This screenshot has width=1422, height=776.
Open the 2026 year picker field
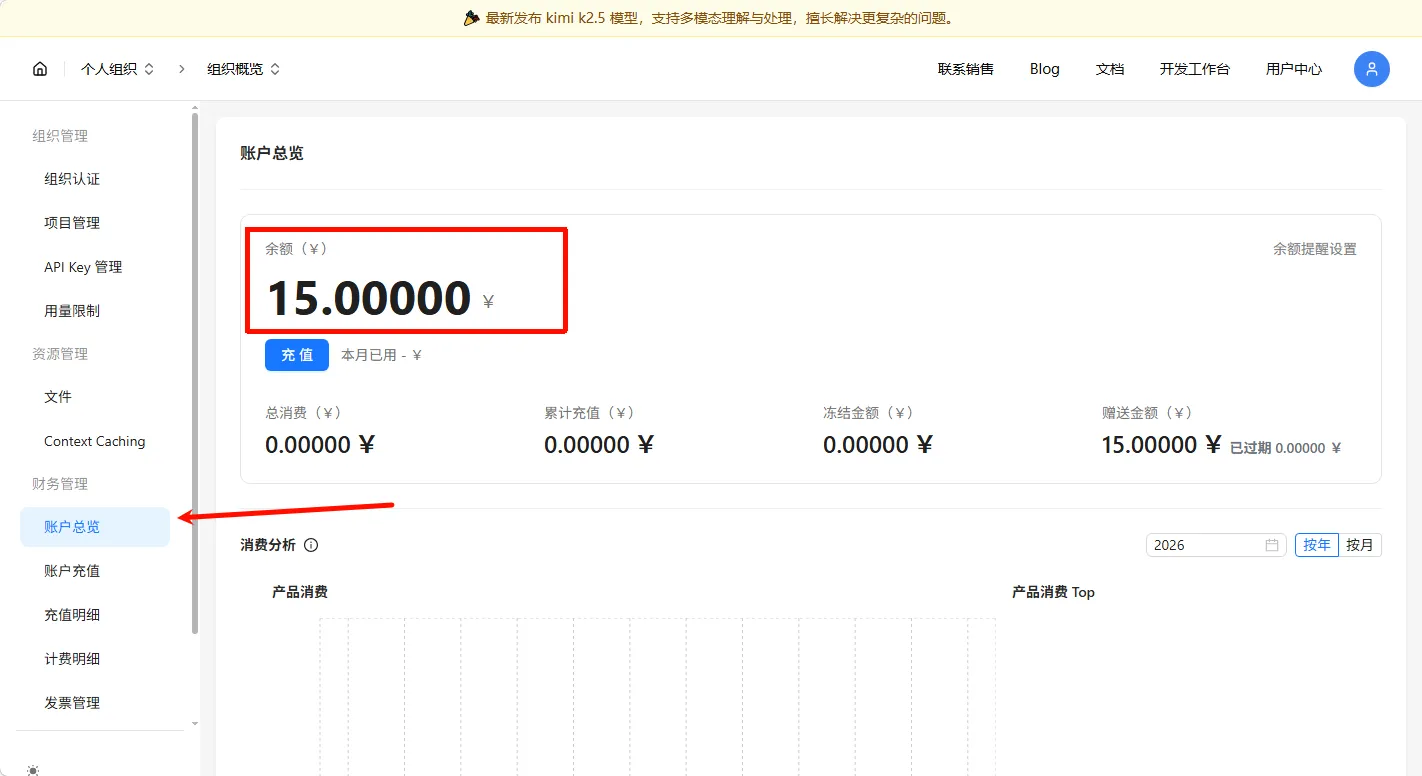[x=1205, y=545]
